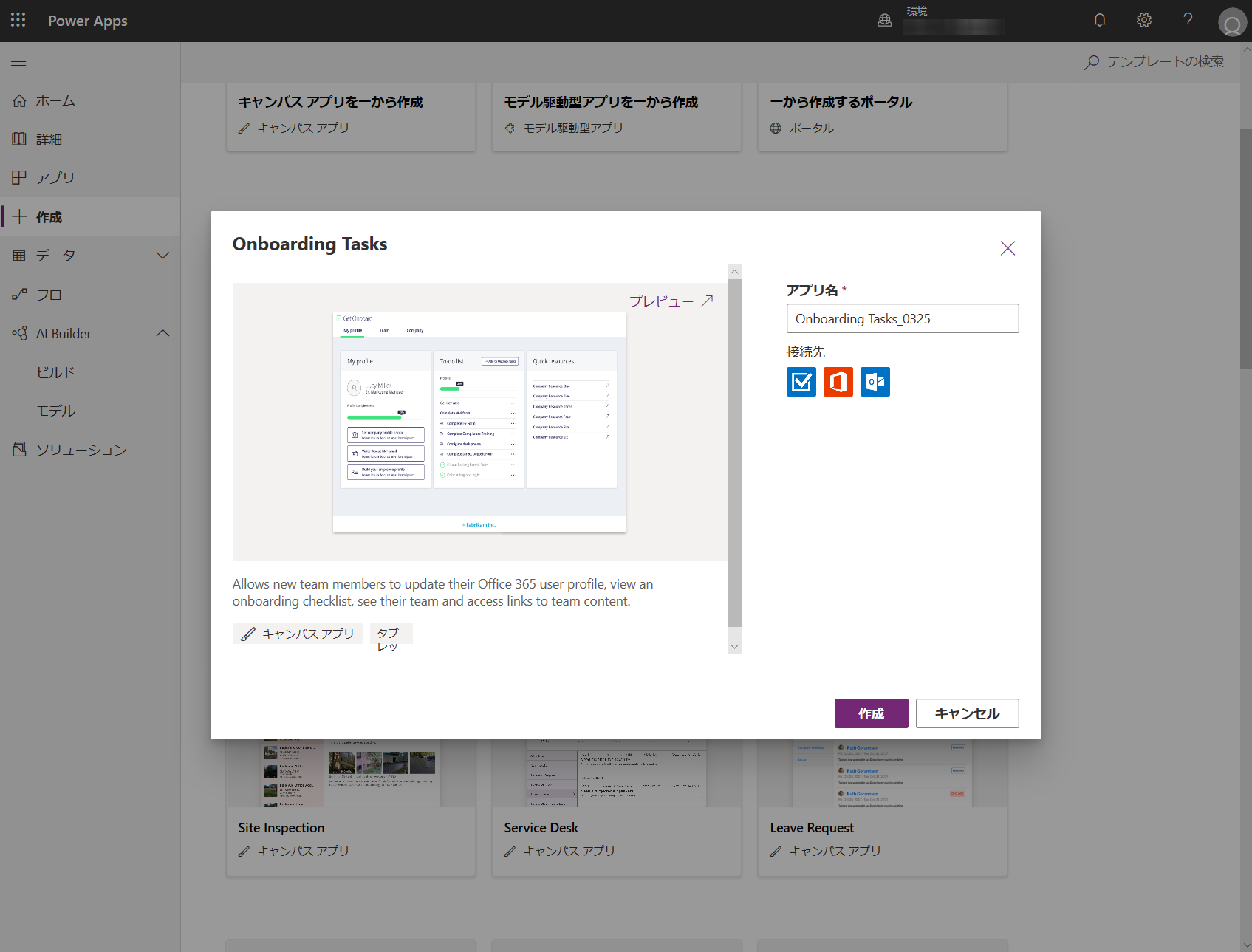Open the 一から作成するポータル card
Image resolution: width=1252 pixels, height=952 pixels.
(883, 116)
